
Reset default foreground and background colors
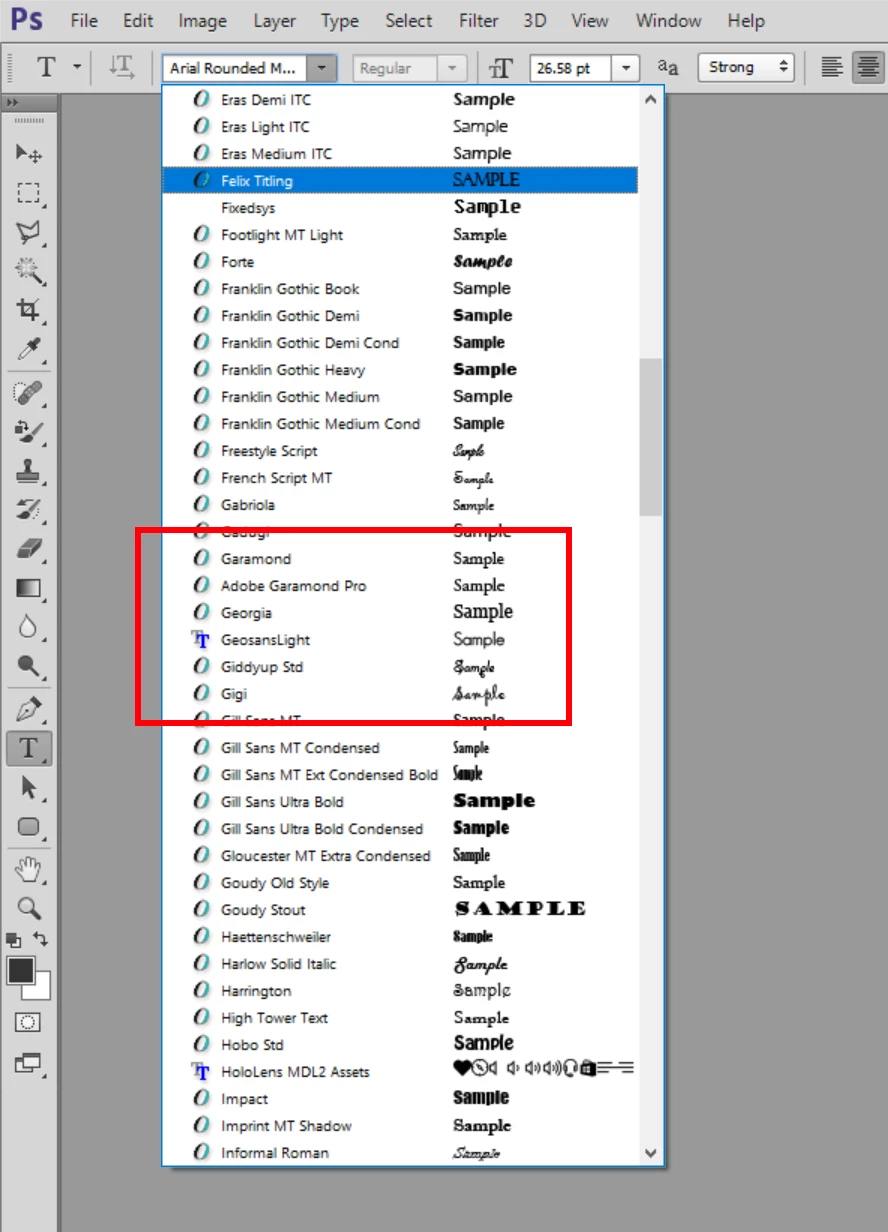(13, 940)
